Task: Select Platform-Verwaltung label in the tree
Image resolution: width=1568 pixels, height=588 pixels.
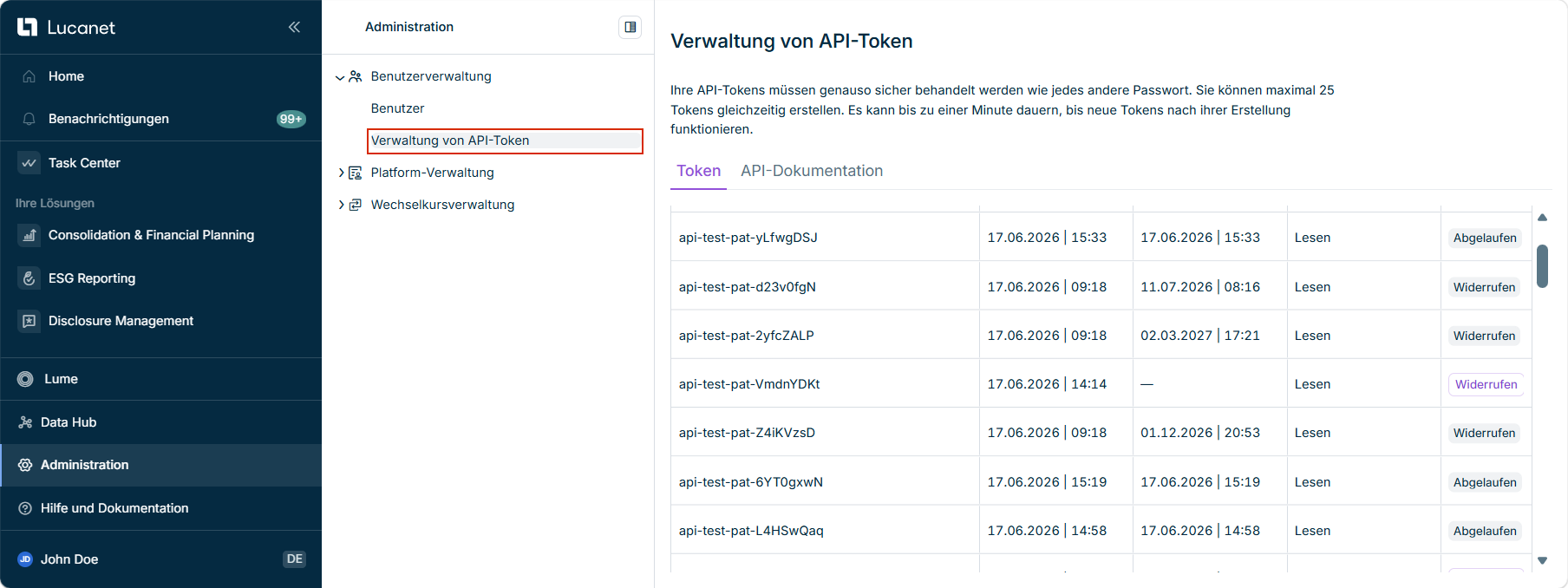Action: [432, 173]
